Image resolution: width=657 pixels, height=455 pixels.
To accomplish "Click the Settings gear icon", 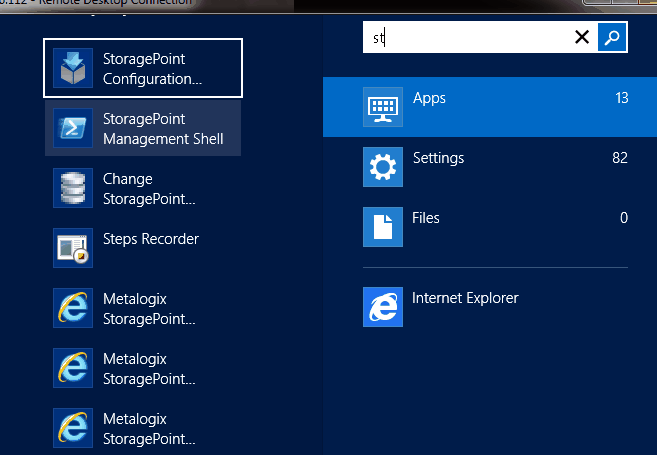I will point(382,167).
